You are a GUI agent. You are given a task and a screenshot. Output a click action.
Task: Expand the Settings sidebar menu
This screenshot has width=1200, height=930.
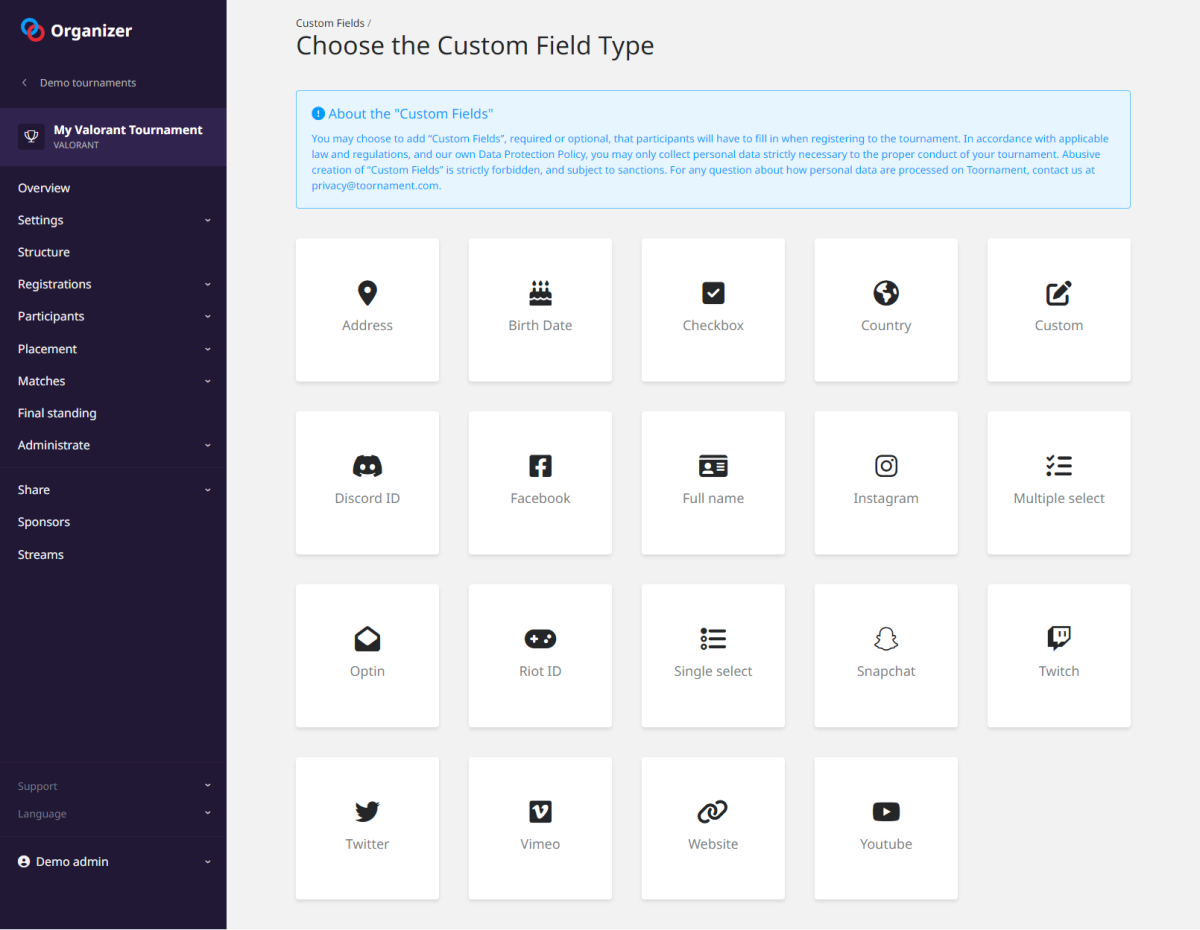[113, 220]
